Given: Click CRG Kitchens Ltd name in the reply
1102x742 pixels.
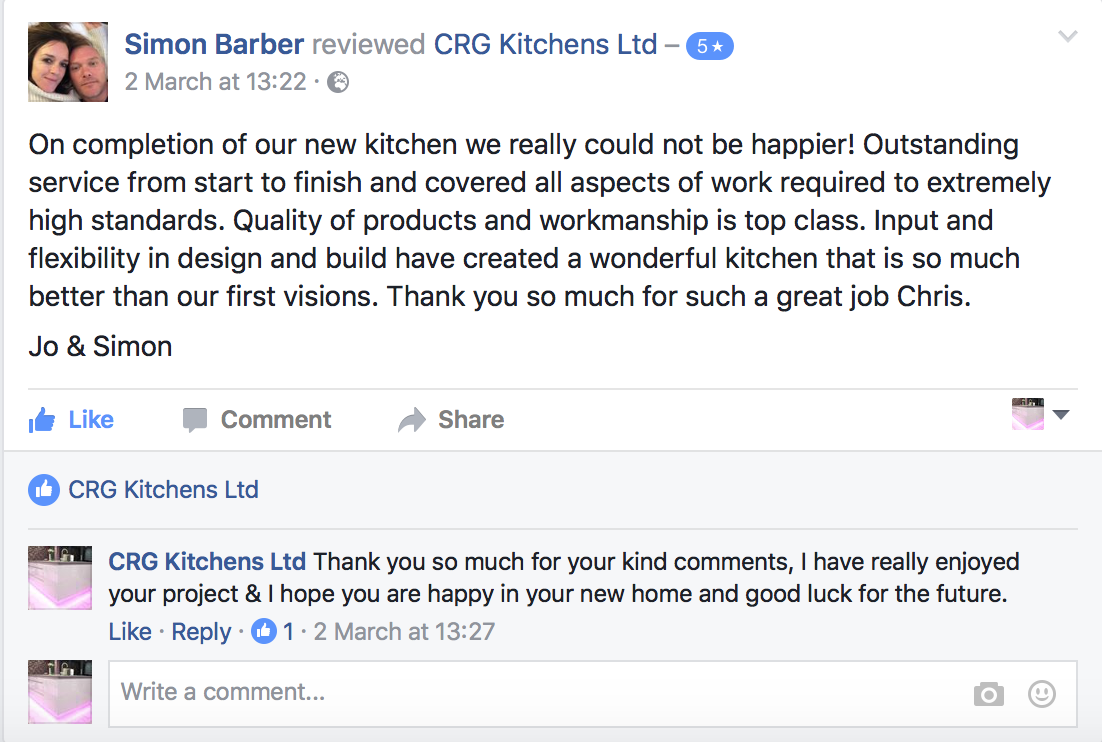Looking at the screenshot, I should [207, 562].
